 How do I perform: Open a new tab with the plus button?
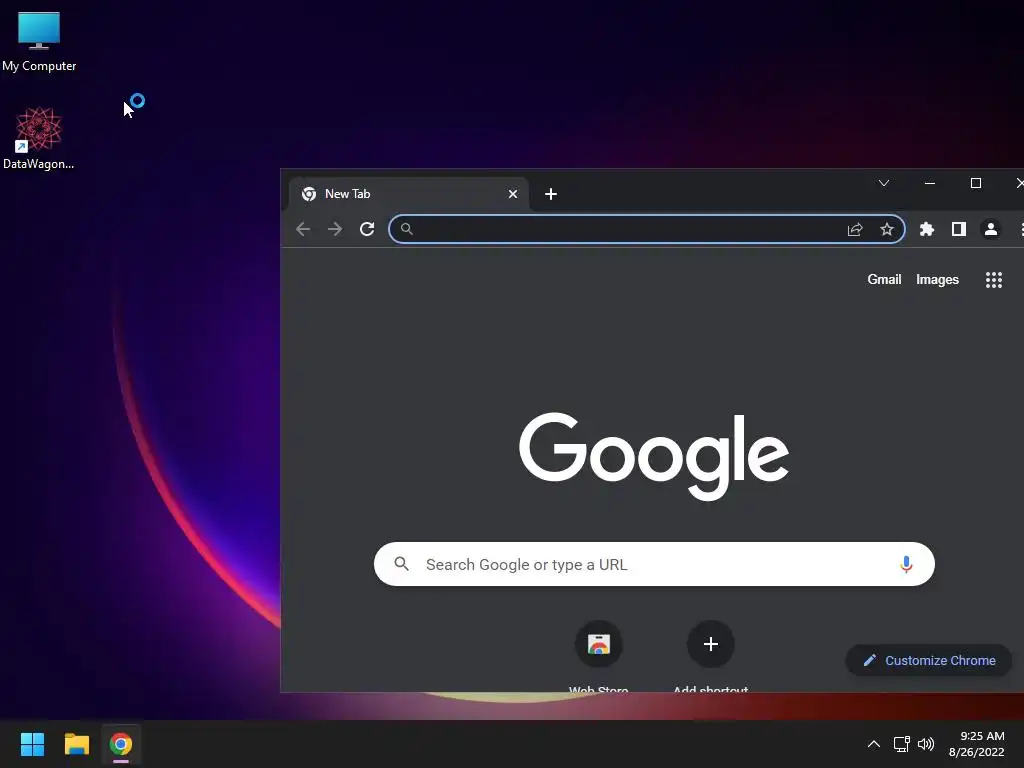(x=551, y=194)
